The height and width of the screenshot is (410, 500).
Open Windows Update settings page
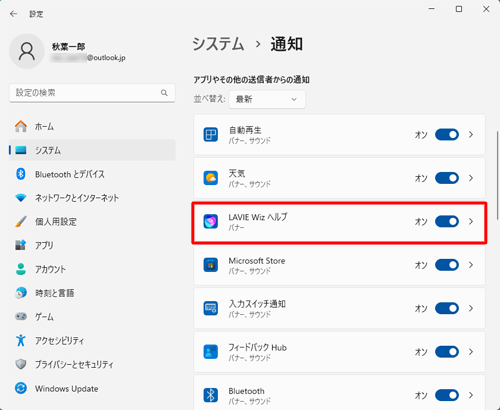[92, 388]
